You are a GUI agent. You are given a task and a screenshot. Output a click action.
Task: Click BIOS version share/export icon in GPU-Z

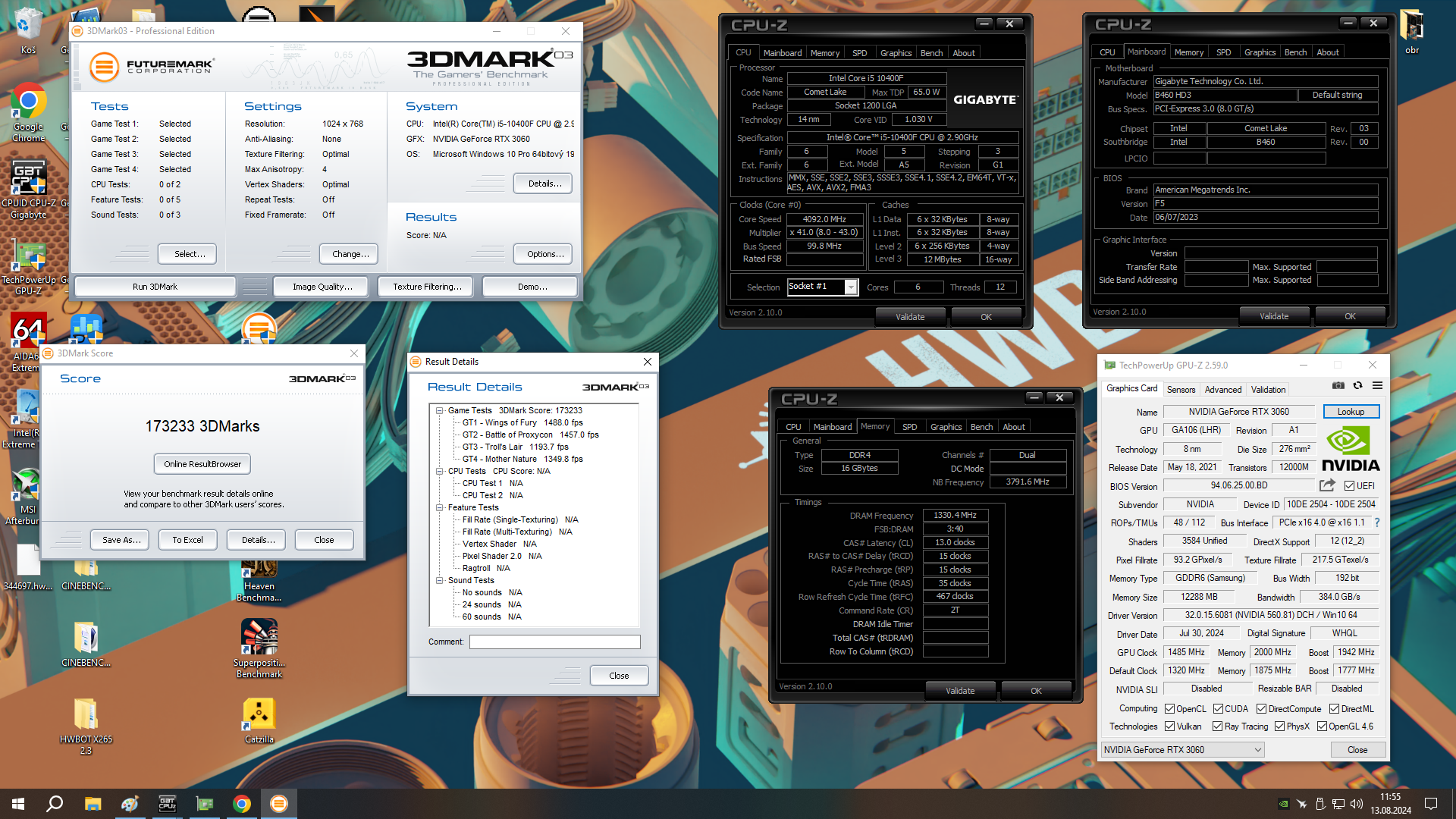(1327, 485)
